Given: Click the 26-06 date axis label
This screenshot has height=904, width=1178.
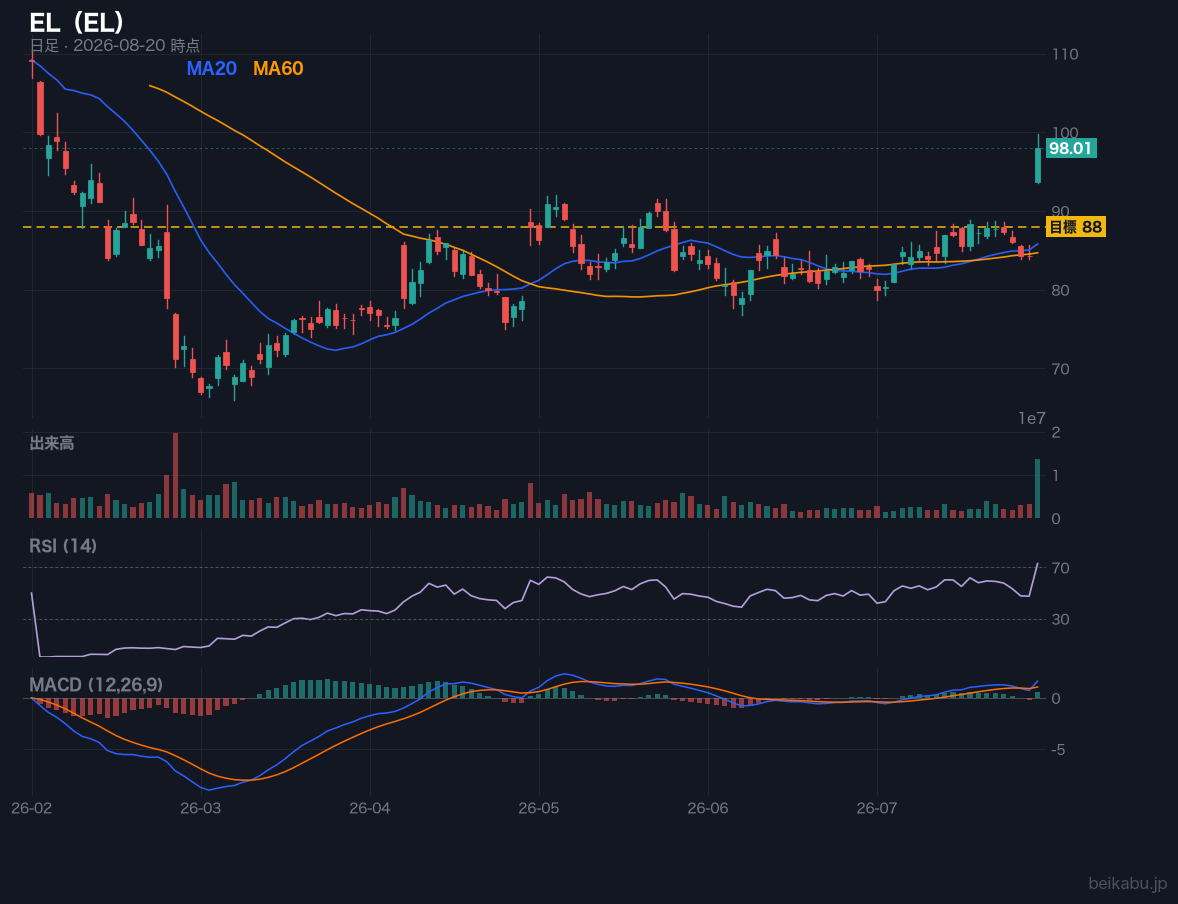Looking at the screenshot, I should tap(708, 809).
